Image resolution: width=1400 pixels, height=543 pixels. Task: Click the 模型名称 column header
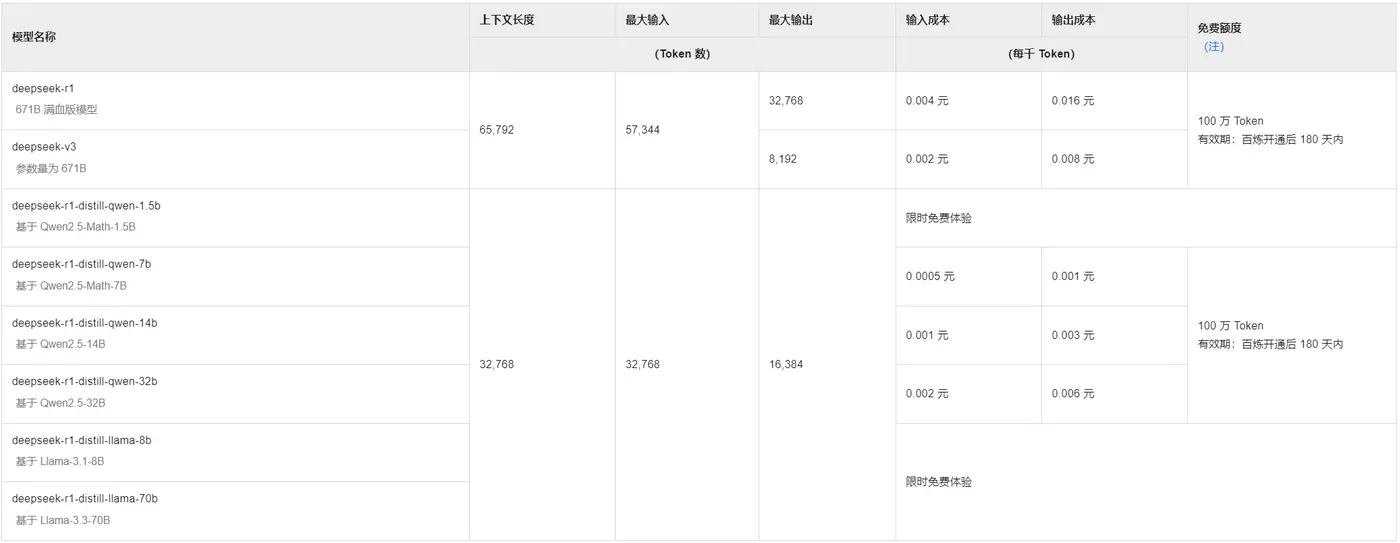[34, 37]
